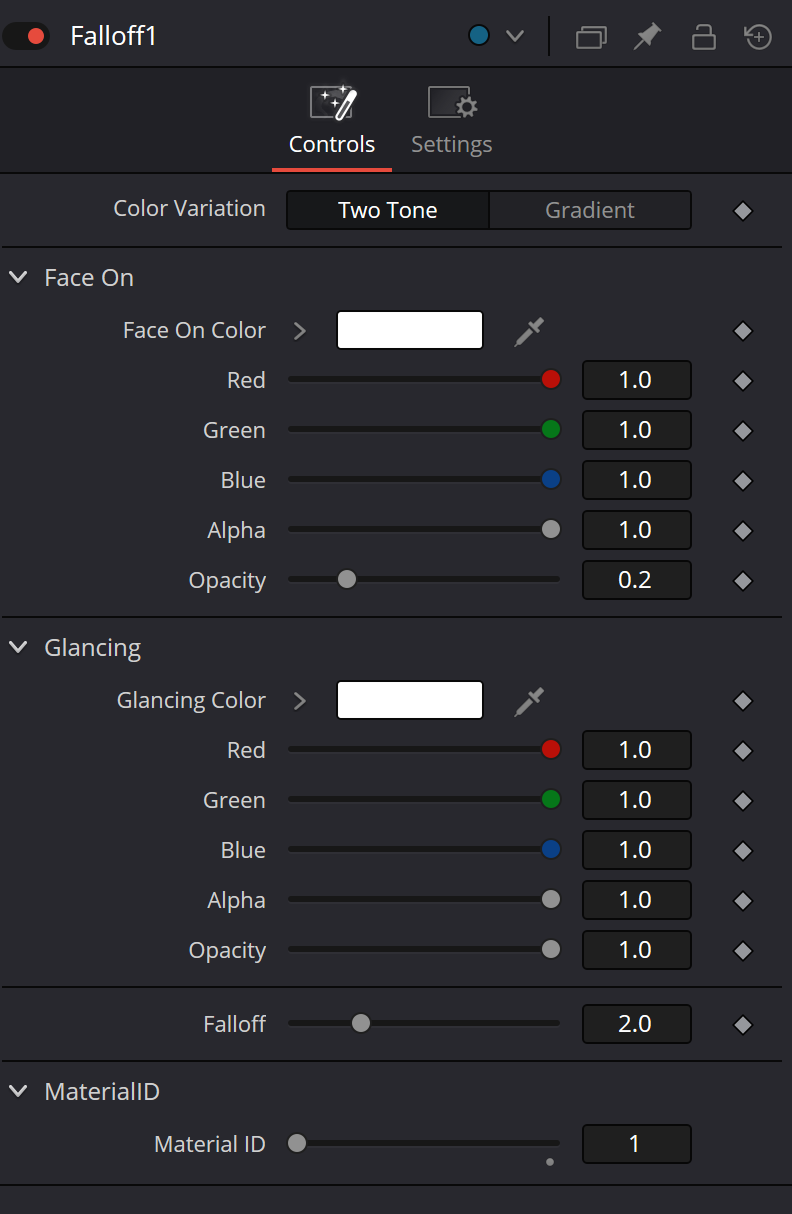
Task: Keyframe the Face On Green parameter
Action: 742,431
